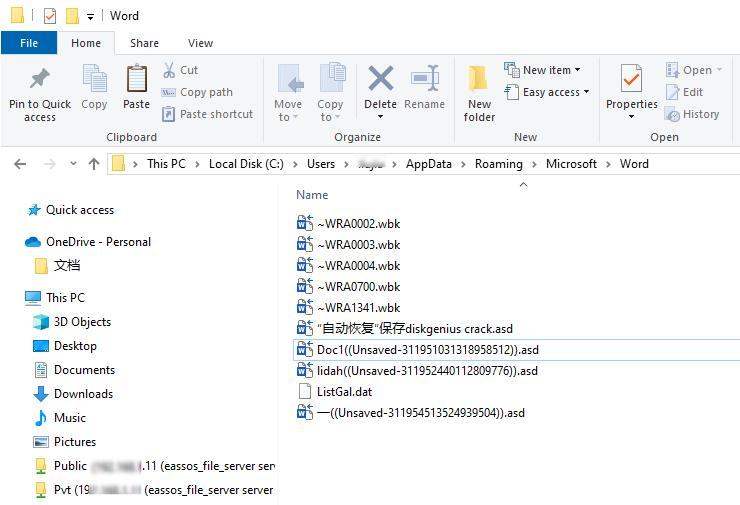The width and height of the screenshot is (740, 505).
Task: Click the Cut scissors command
Action: [x=181, y=70]
